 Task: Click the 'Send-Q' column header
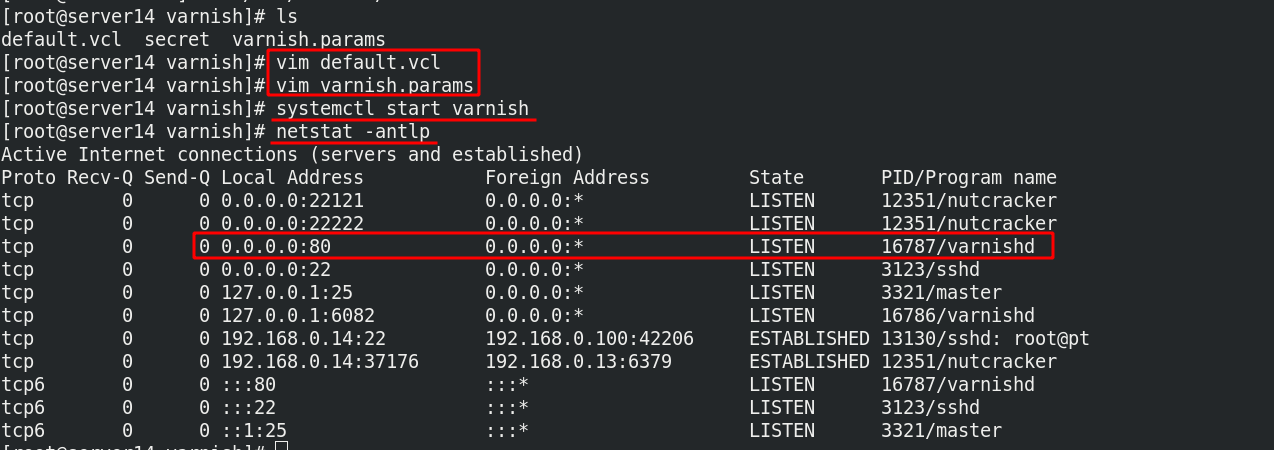pyautogui.click(x=177, y=178)
